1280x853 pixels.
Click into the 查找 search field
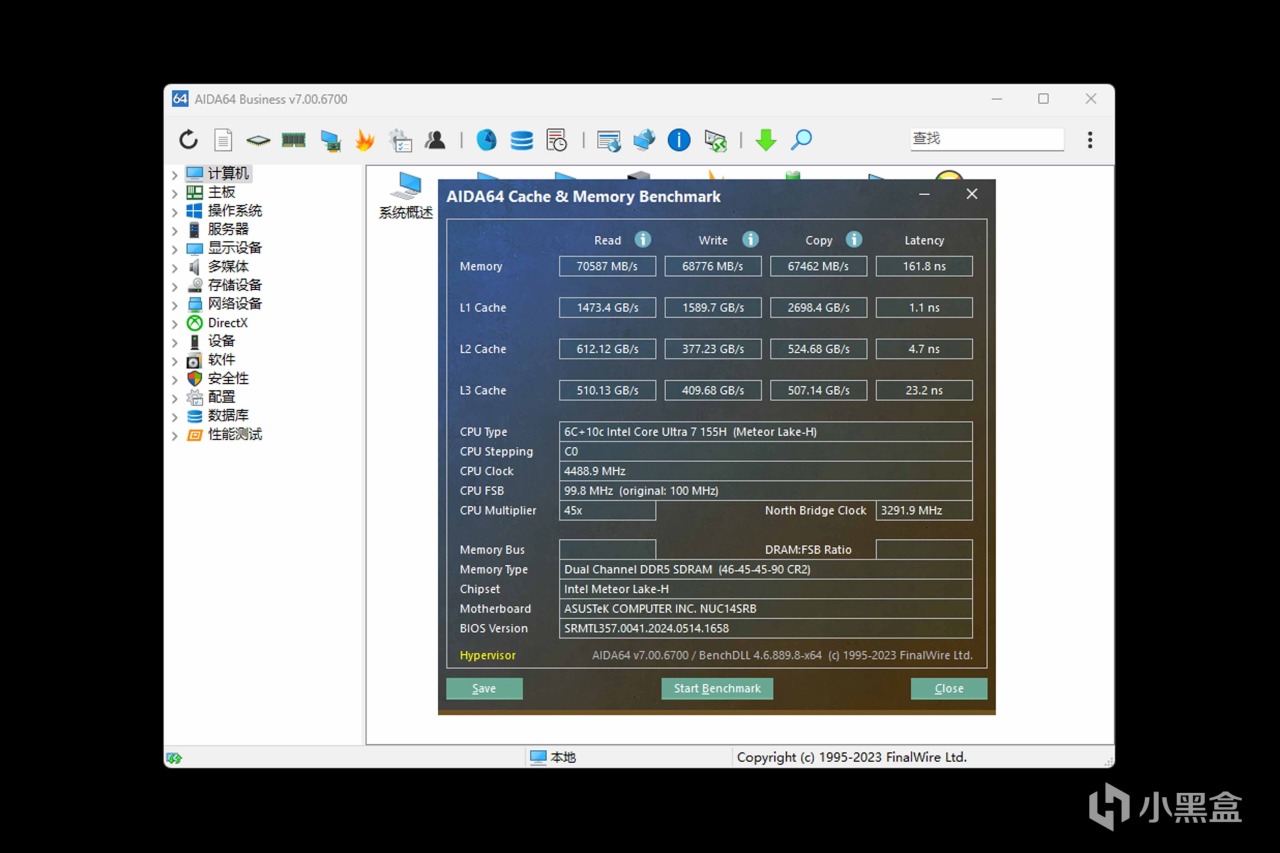(985, 139)
